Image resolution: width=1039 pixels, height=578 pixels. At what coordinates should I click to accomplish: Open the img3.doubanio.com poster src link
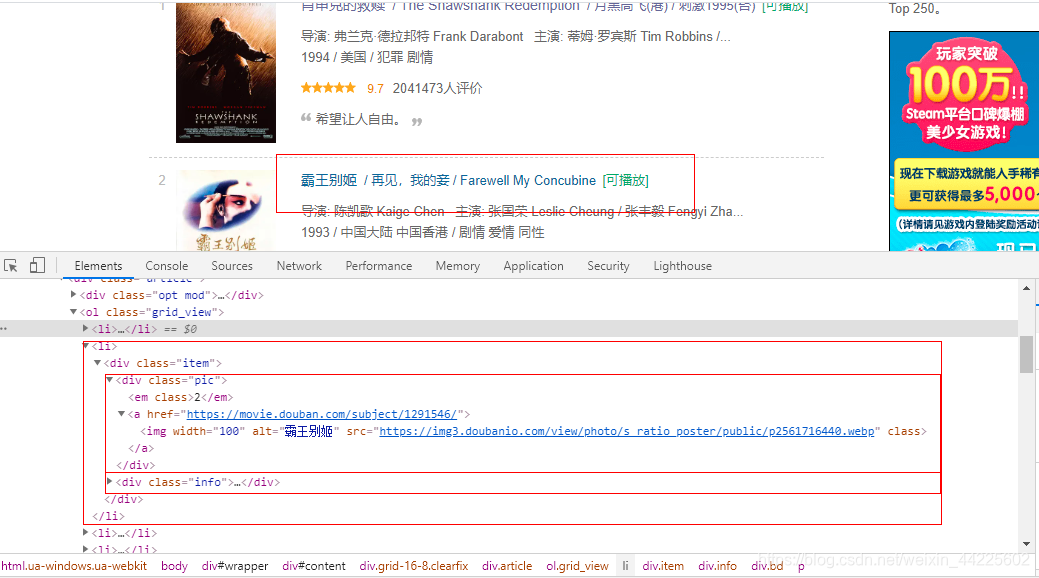[x=627, y=432]
